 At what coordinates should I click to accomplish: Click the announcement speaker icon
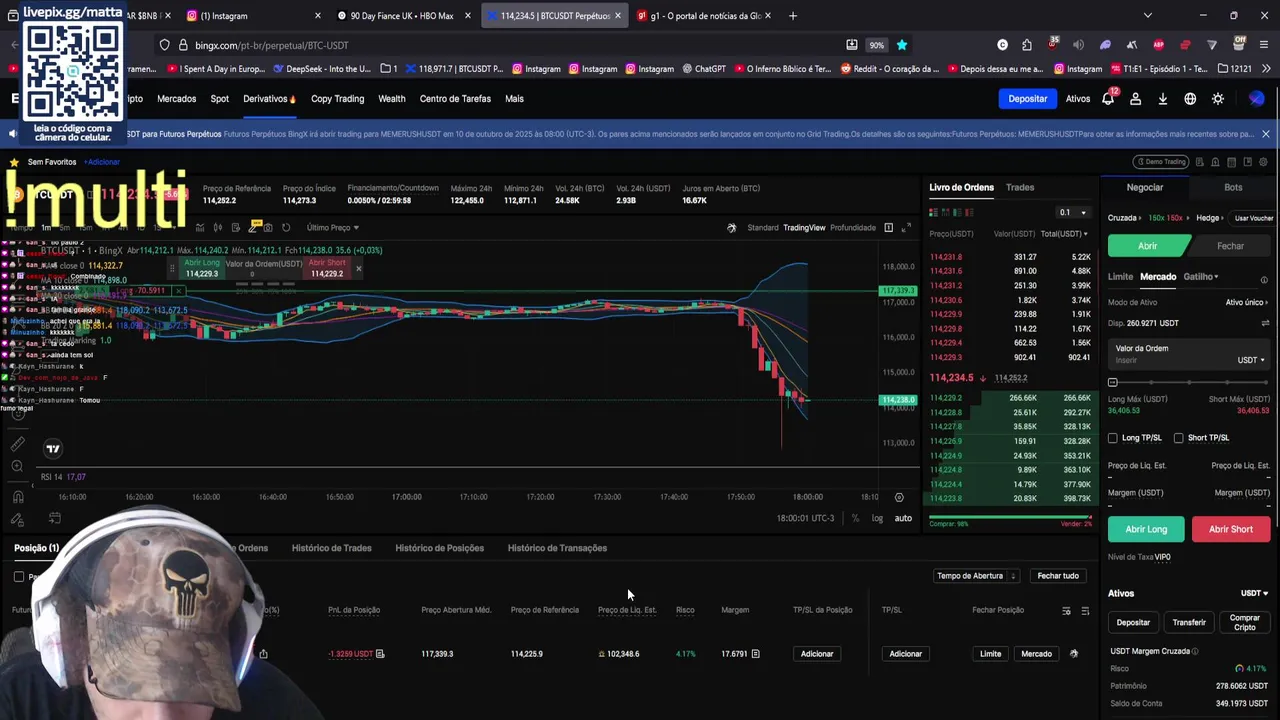coord(13,133)
